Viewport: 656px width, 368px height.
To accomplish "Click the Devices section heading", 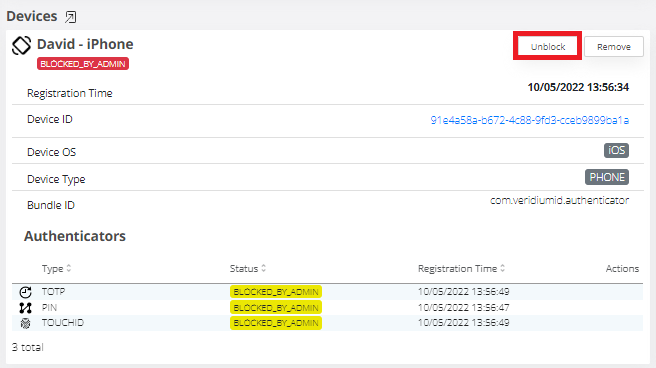I will 32,16.
